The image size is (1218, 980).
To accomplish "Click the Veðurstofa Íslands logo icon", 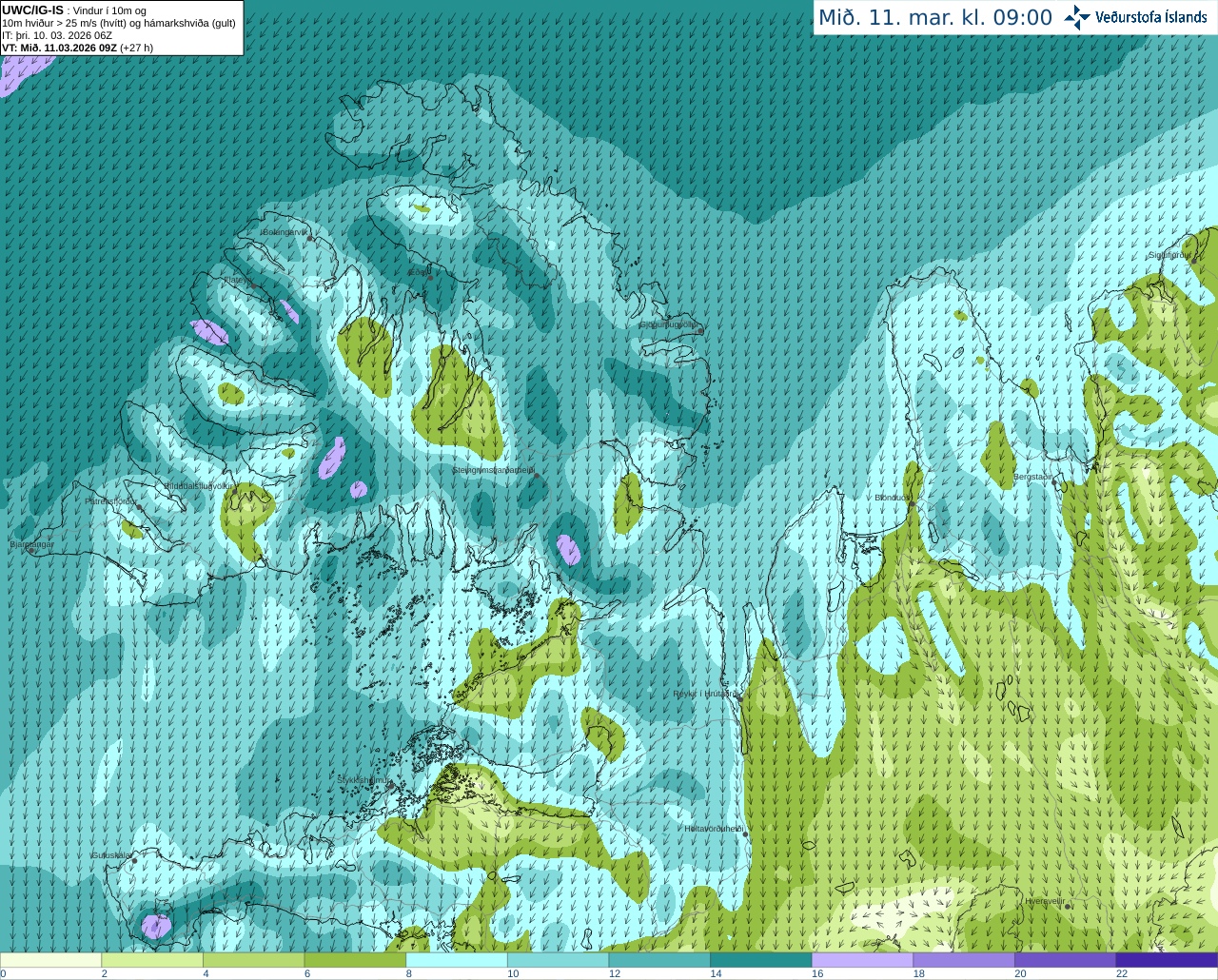I will [x=1077, y=17].
